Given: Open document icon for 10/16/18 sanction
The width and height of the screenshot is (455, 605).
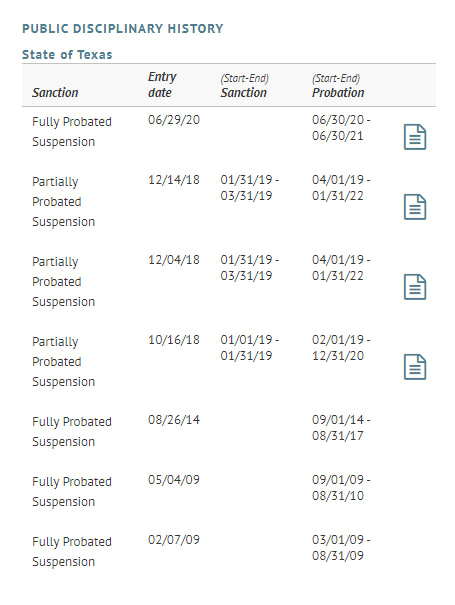Looking at the screenshot, I should coord(415,367).
